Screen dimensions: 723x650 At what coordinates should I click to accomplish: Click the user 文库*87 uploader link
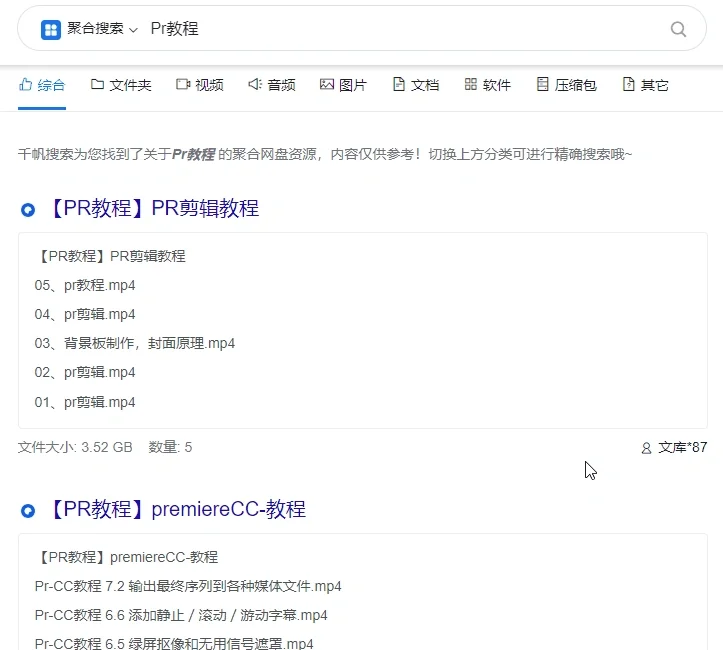(674, 447)
